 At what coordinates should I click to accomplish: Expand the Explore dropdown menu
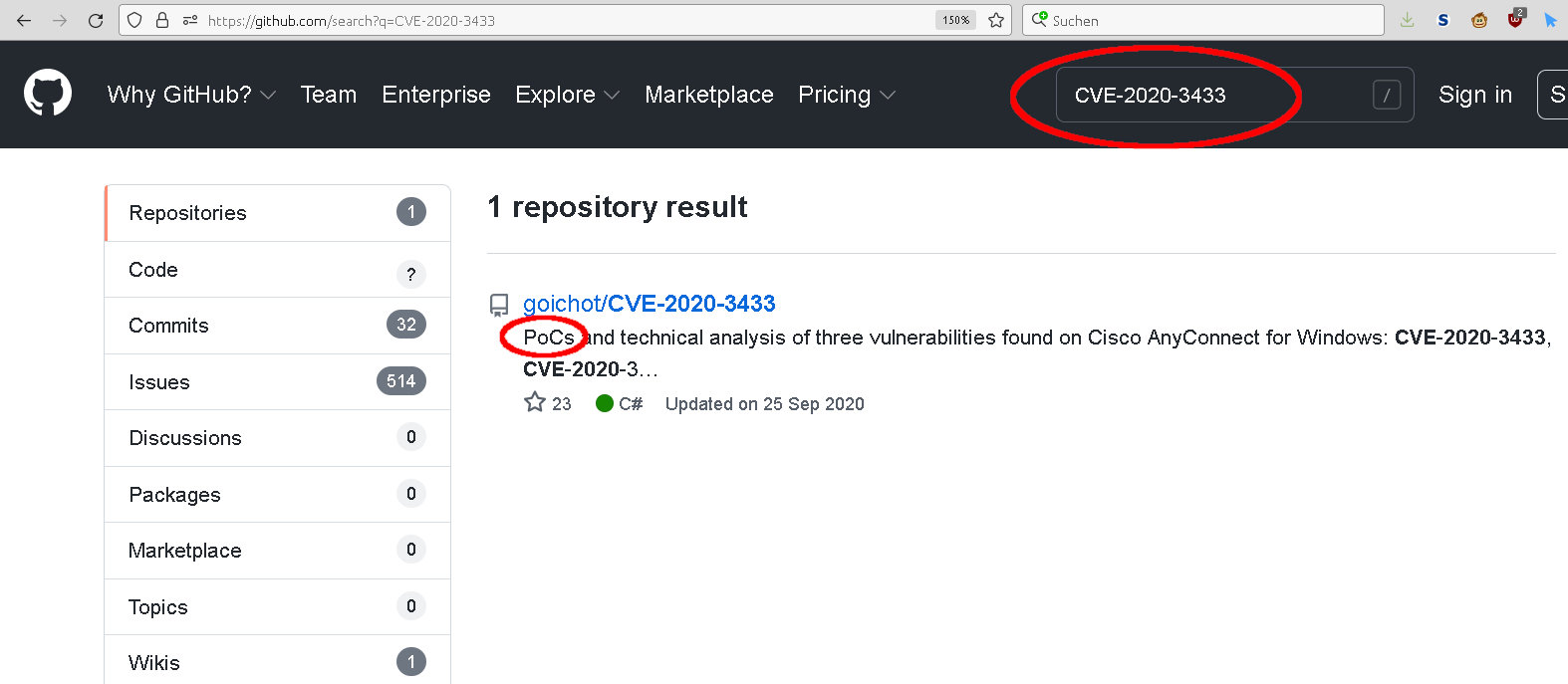[x=567, y=95]
